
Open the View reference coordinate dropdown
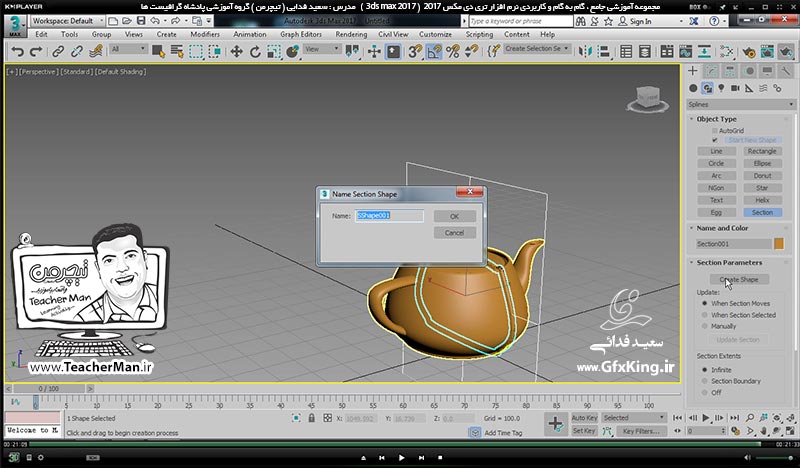pyautogui.click(x=322, y=49)
